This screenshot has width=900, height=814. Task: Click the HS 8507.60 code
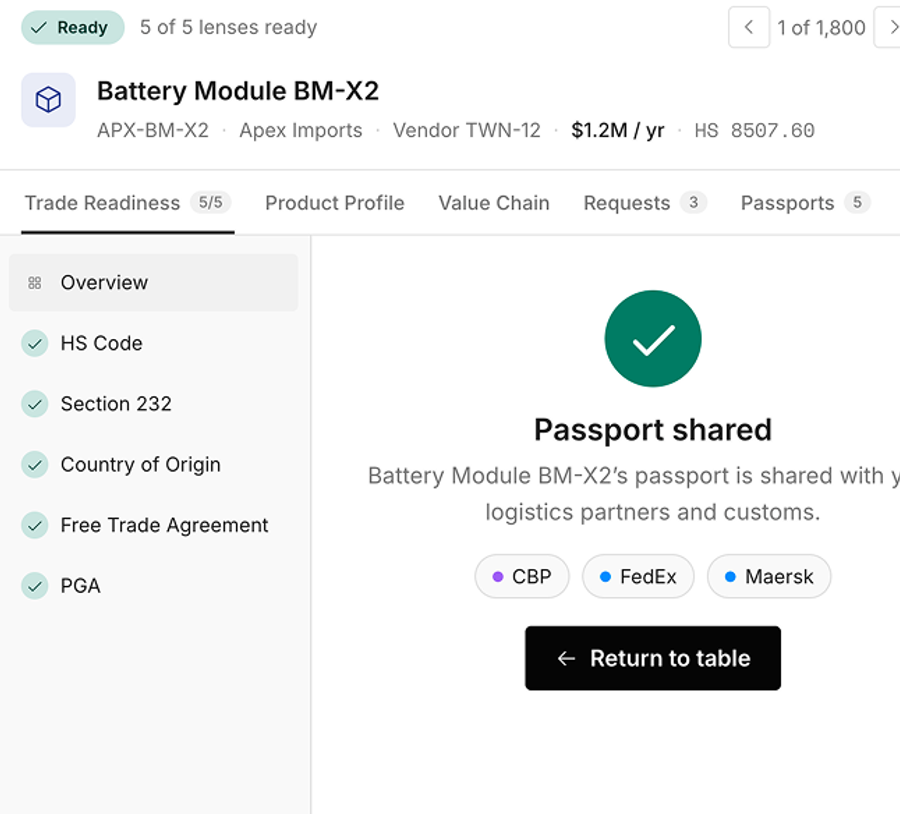coord(754,130)
